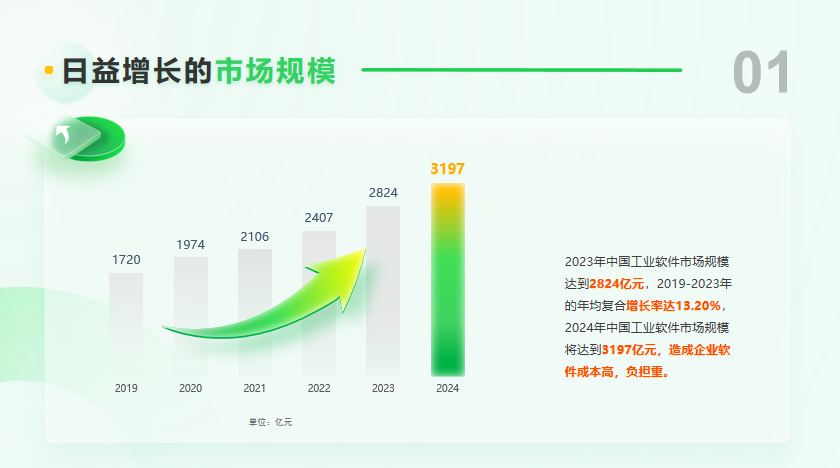Select the gray 2019 bar
The image size is (840, 468).
[126, 322]
